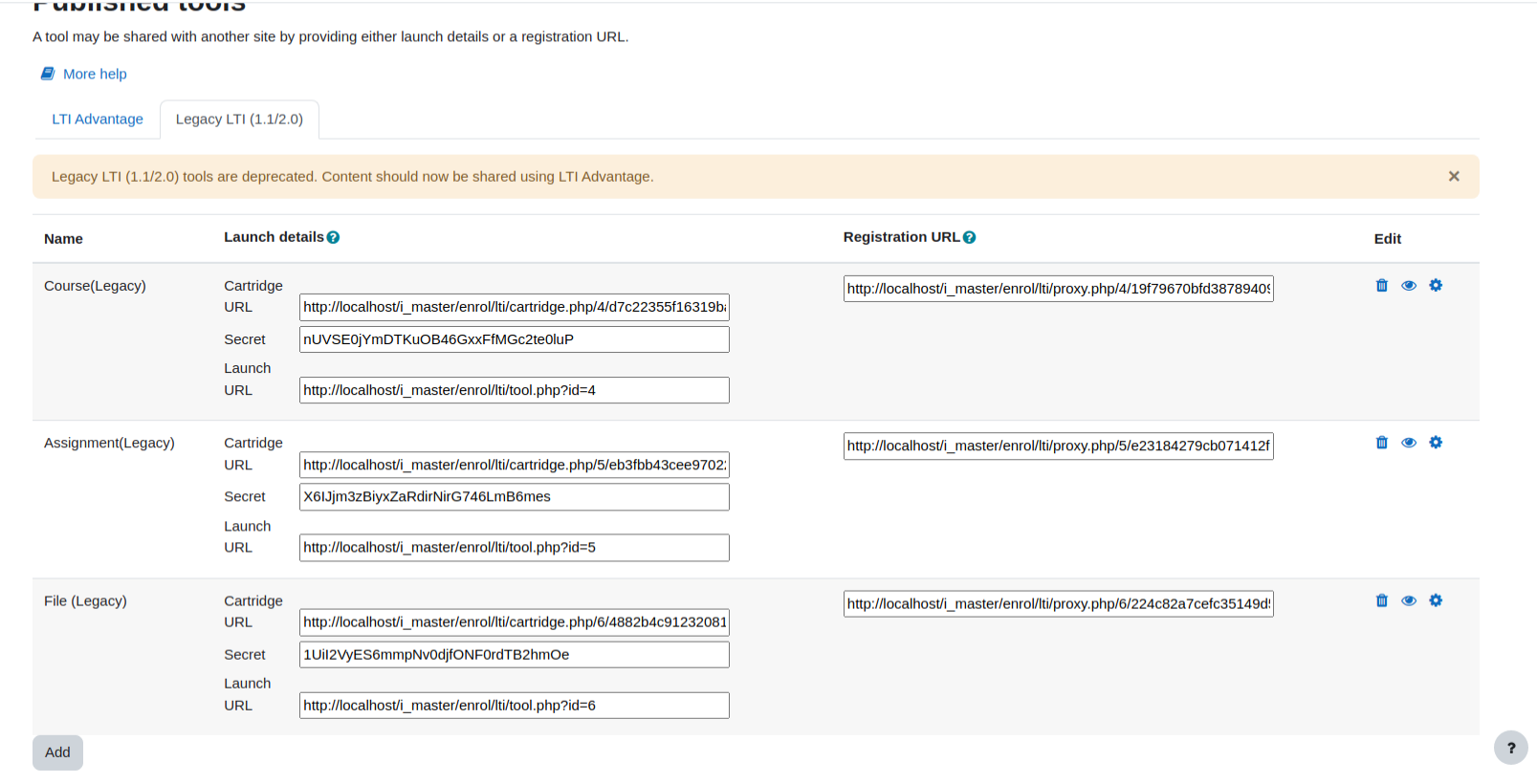Click the Name column header

point(63,239)
